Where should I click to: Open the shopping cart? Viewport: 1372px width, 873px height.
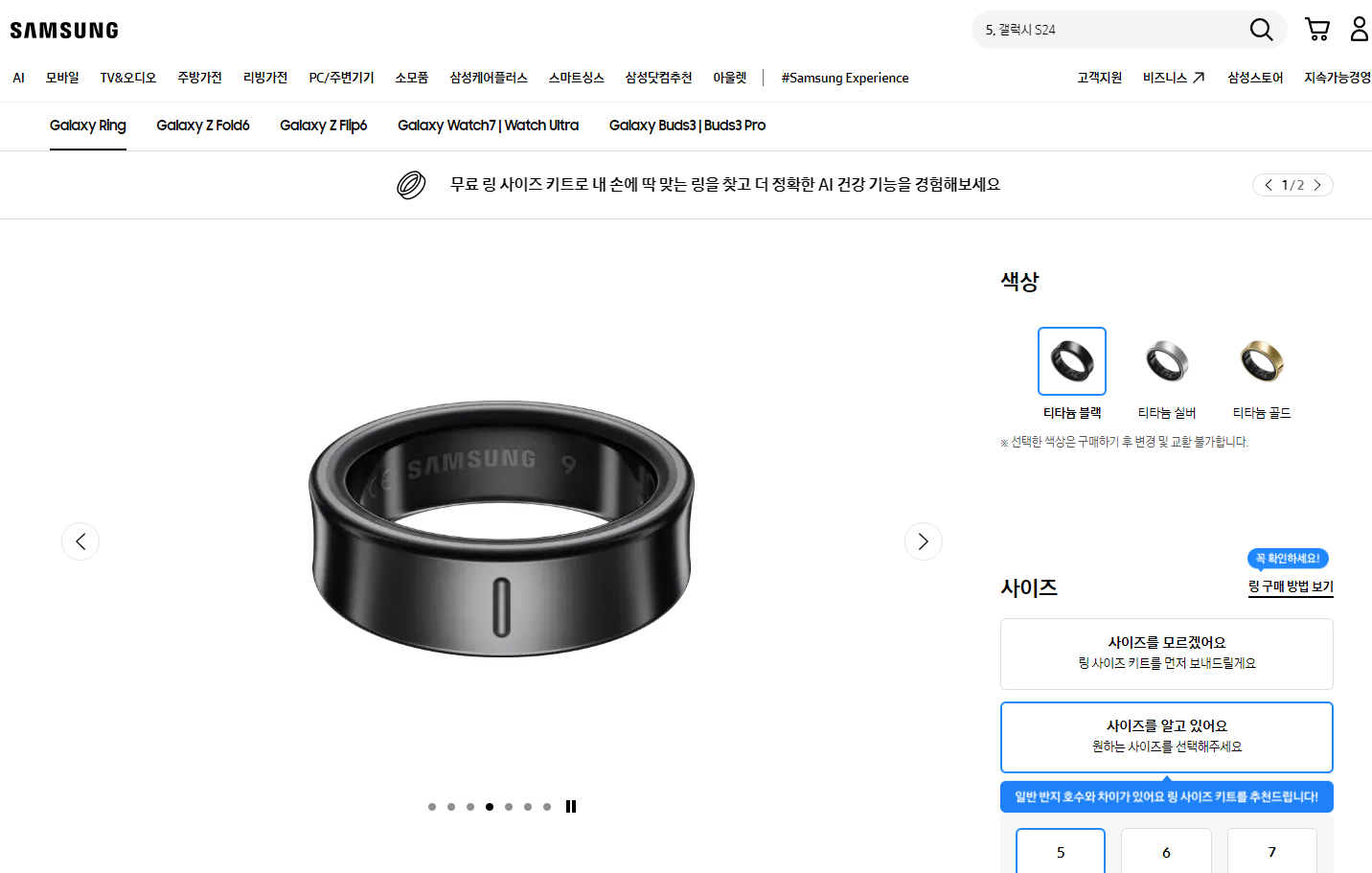1317,30
